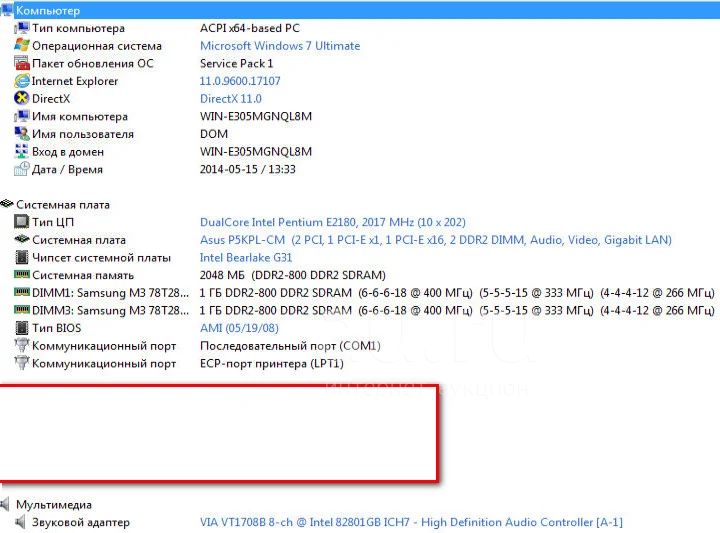Select the Системная плата section heading
The image size is (720, 533).
63,205
